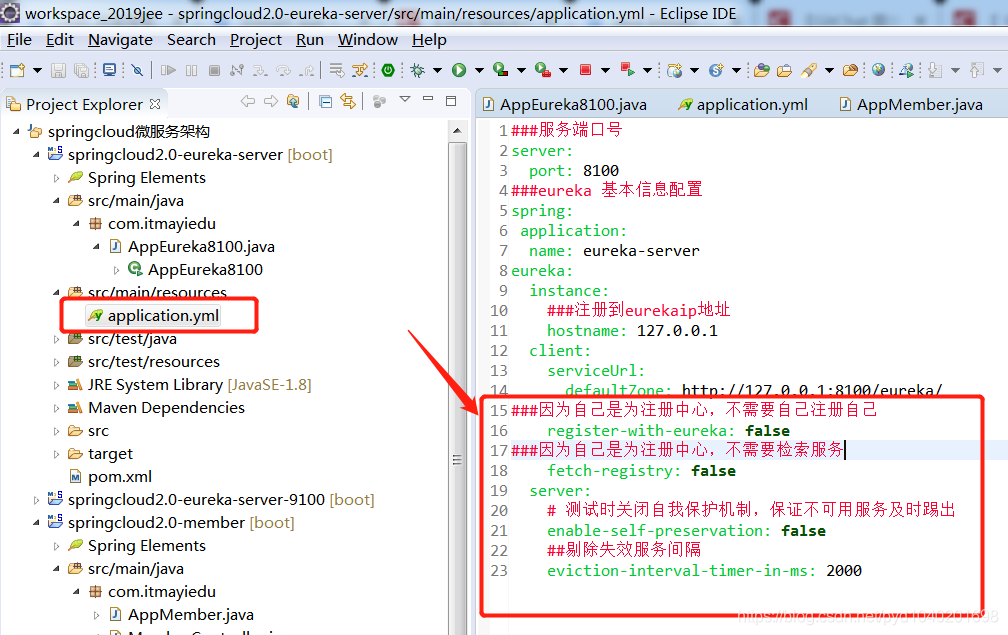Expand the target folder

pyautogui.click(x=56, y=454)
